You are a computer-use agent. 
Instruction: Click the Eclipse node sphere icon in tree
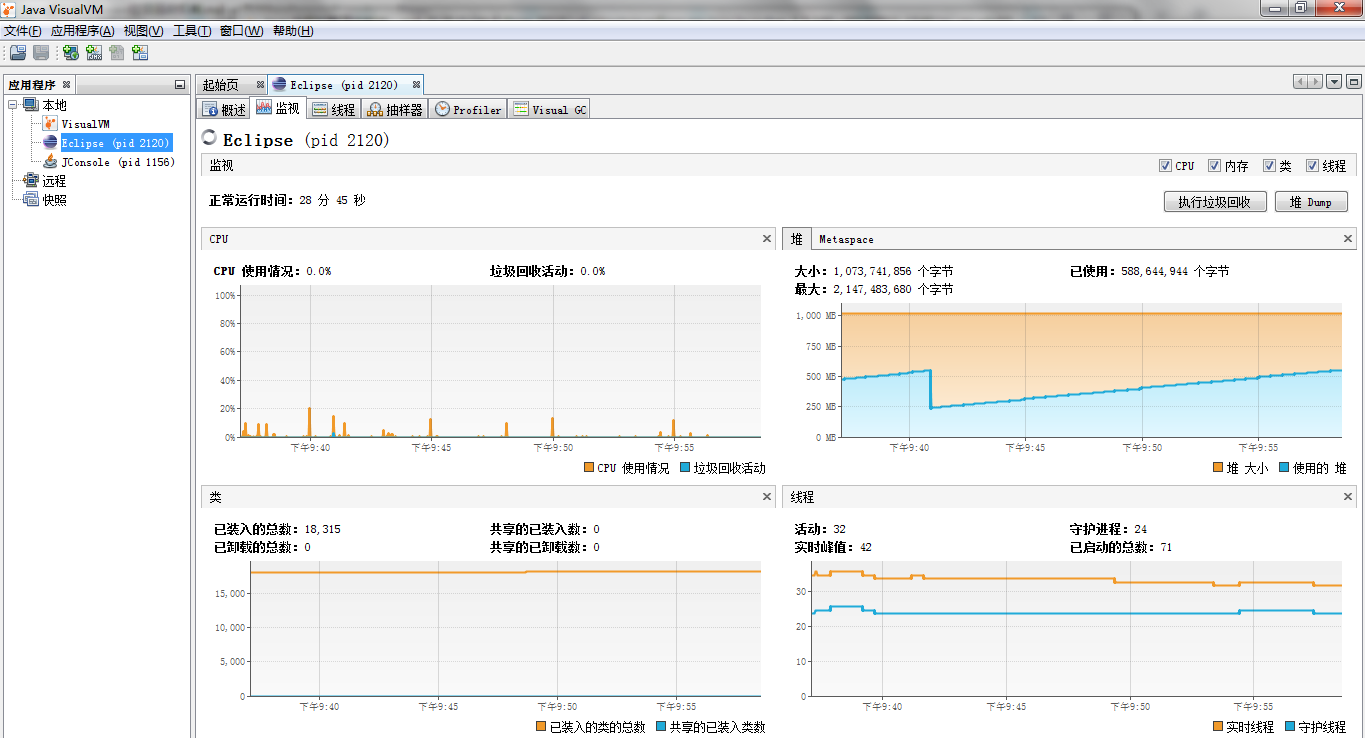[50, 143]
